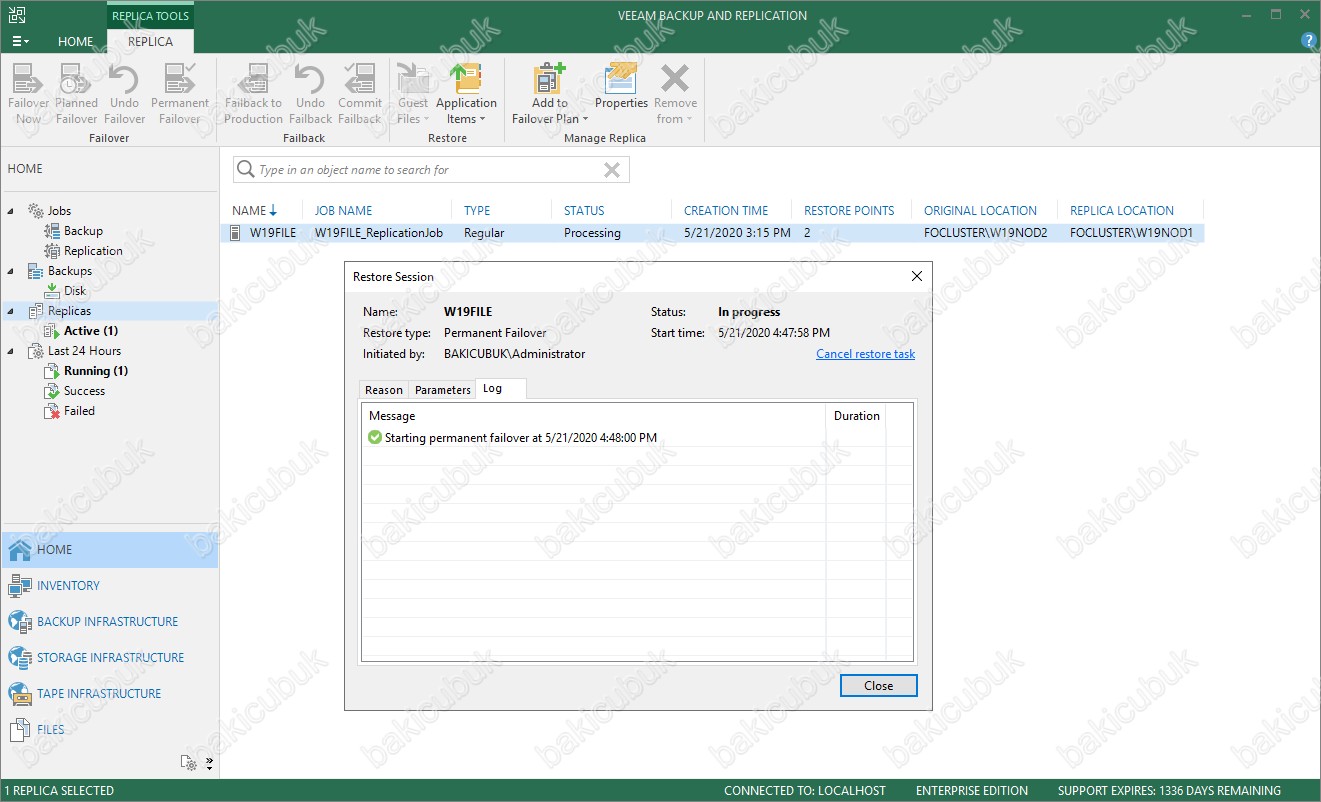The image size is (1321, 802).
Task: Click the help question mark icon
Action: click(x=1308, y=41)
